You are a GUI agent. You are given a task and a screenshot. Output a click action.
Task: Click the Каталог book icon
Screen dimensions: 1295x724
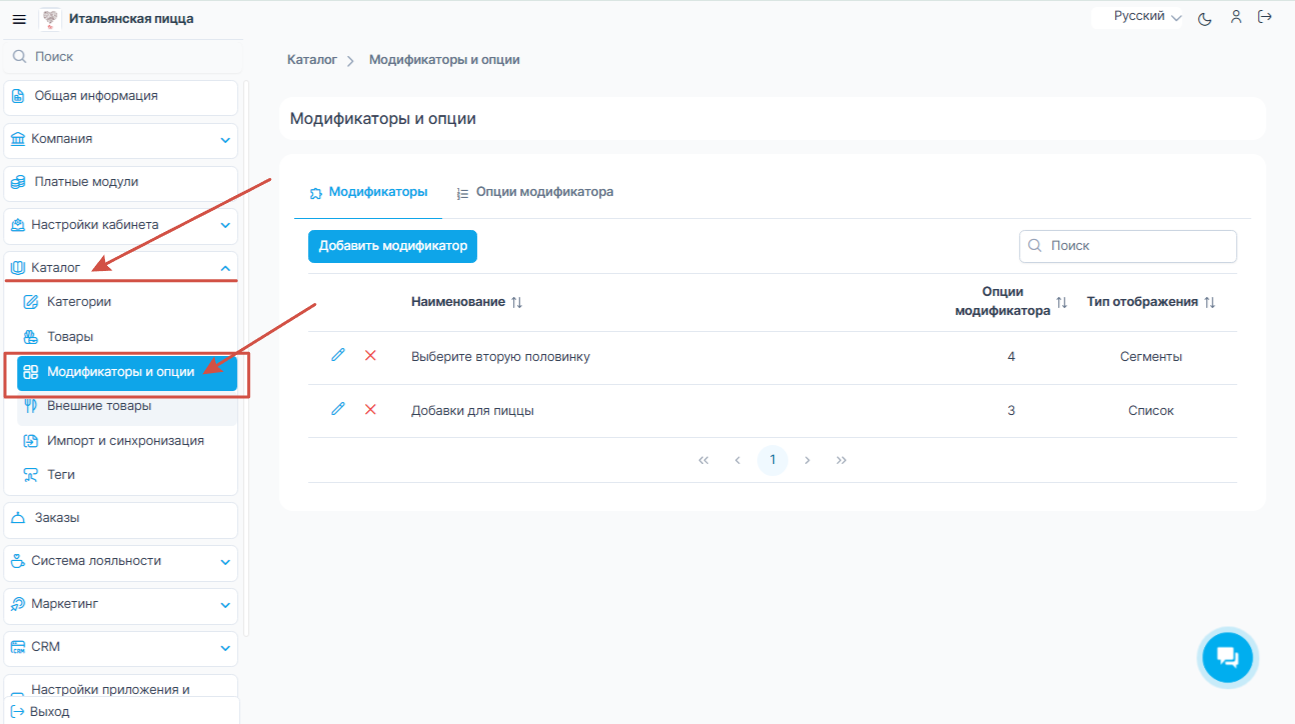(17, 268)
